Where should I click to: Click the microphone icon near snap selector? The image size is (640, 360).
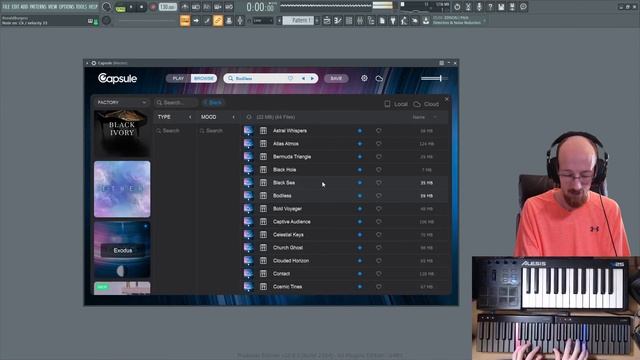pyautogui.click(x=240, y=20)
